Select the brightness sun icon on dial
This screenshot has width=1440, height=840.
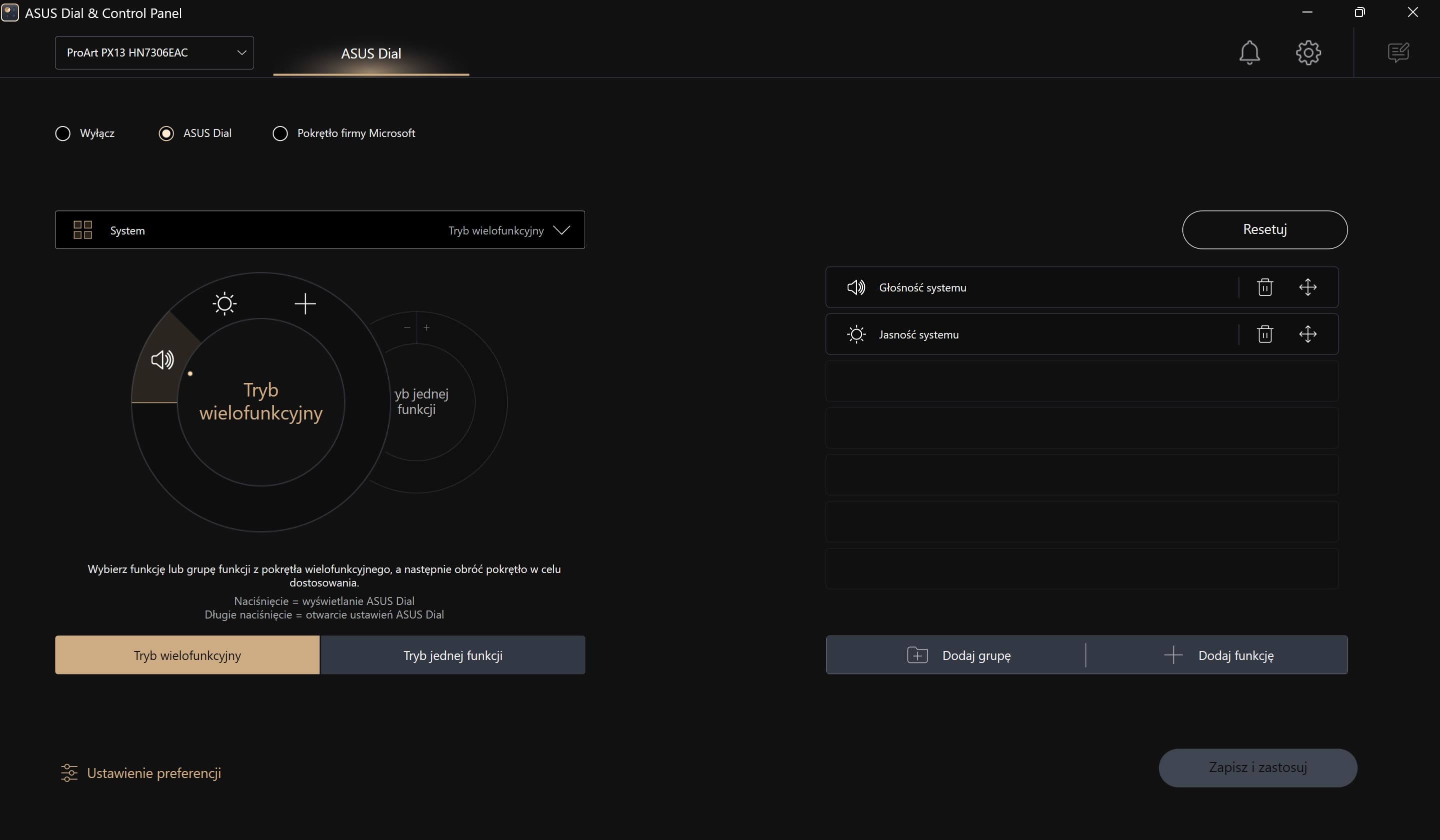(225, 303)
